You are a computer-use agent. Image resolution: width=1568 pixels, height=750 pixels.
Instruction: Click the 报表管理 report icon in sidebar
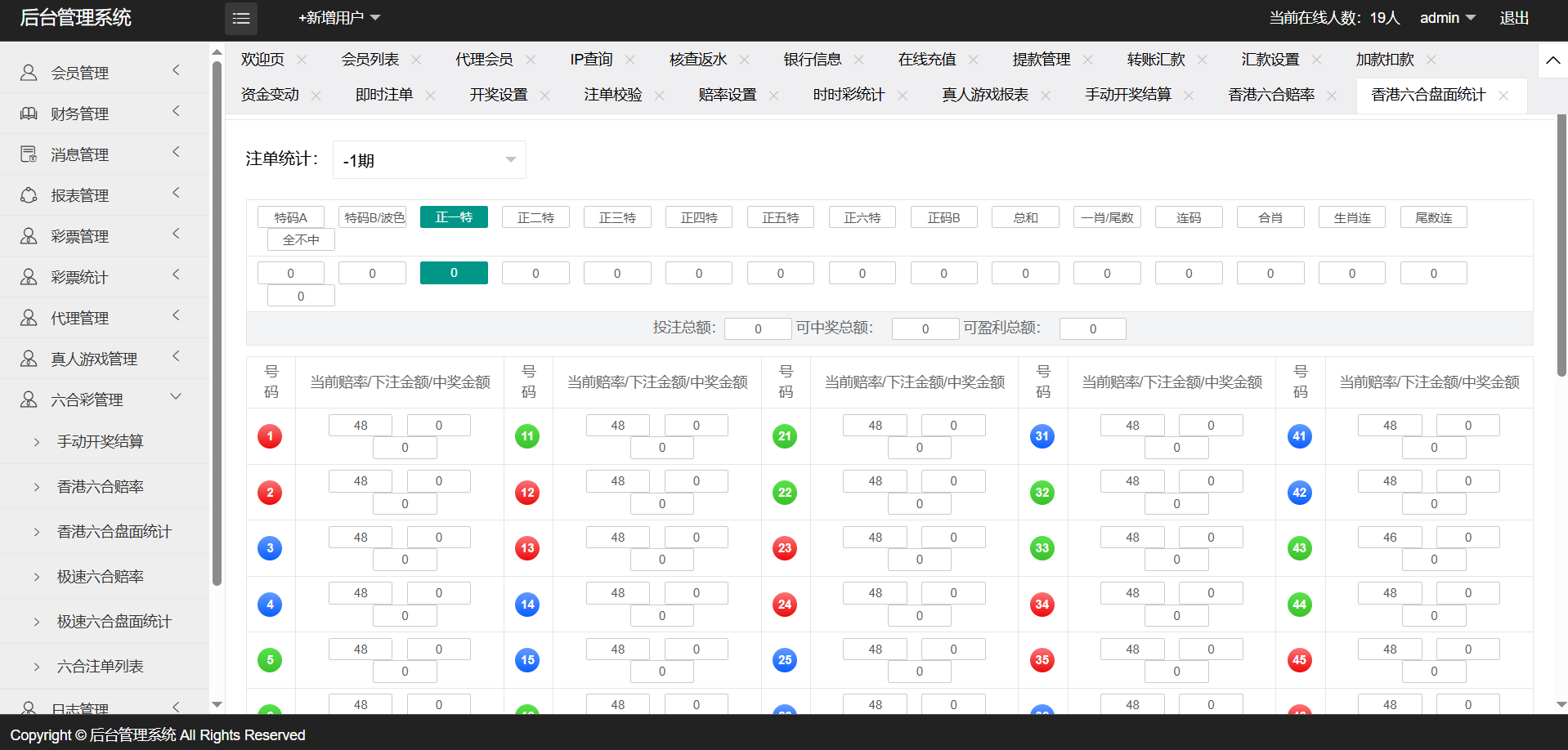pos(29,195)
